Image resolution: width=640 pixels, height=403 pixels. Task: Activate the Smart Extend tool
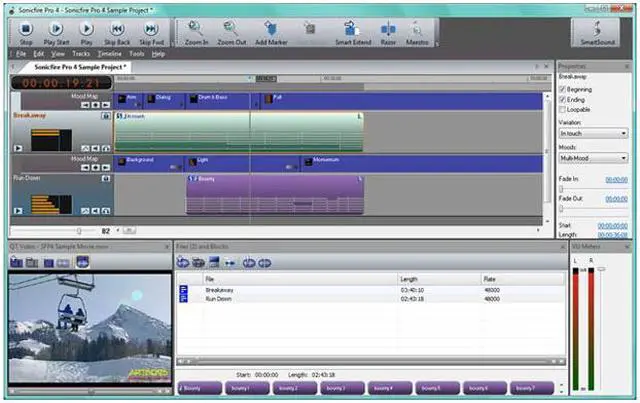351,29
